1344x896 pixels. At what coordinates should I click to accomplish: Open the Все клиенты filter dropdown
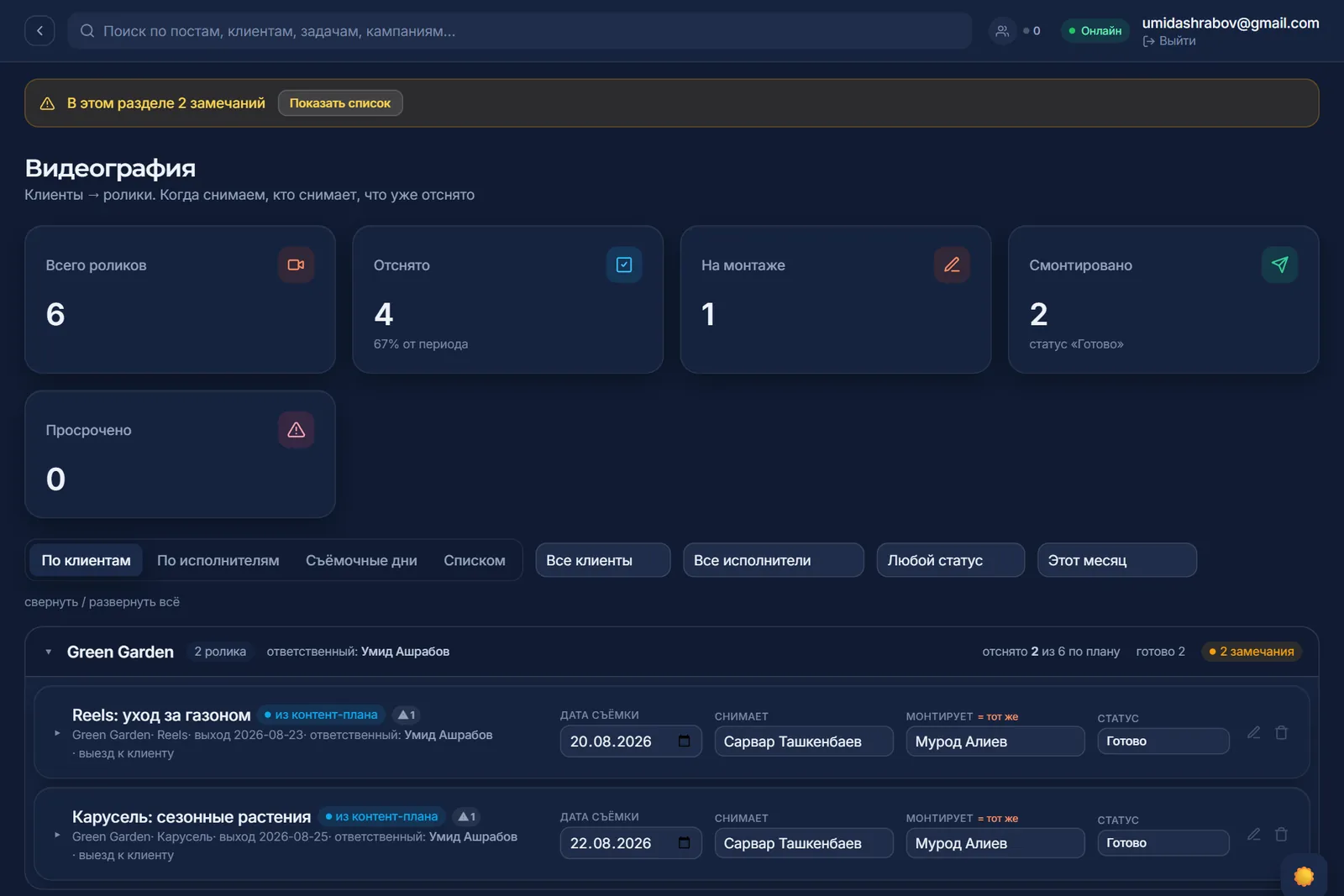[x=603, y=560]
